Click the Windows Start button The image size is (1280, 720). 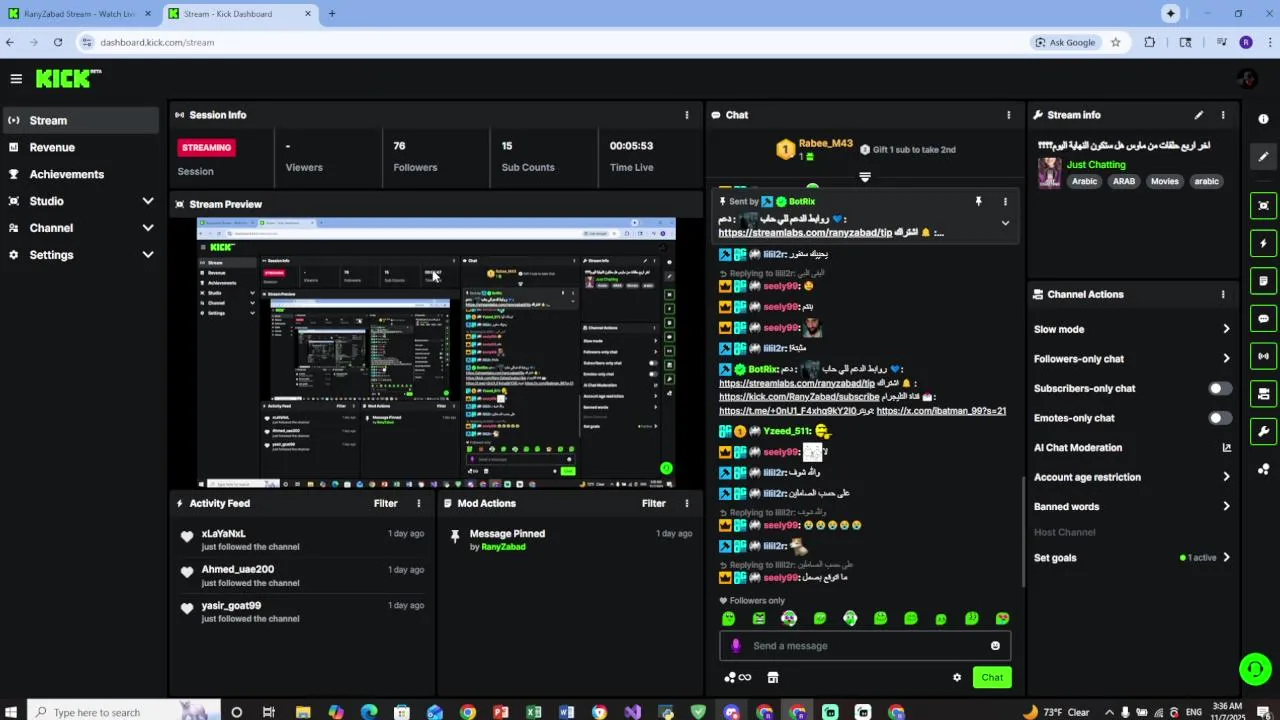coord(12,712)
